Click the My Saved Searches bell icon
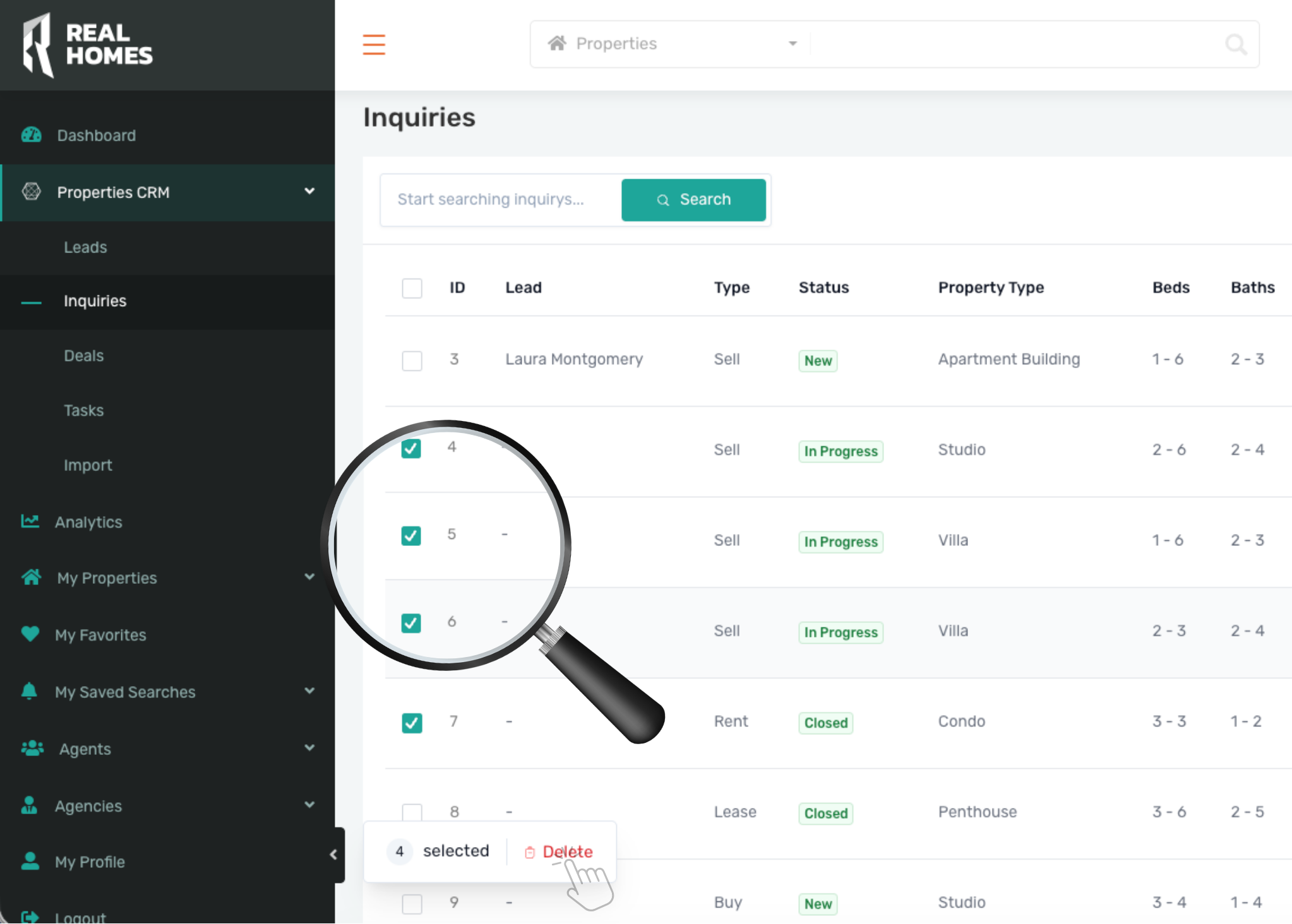The height and width of the screenshot is (924, 1292). [29, 690]
